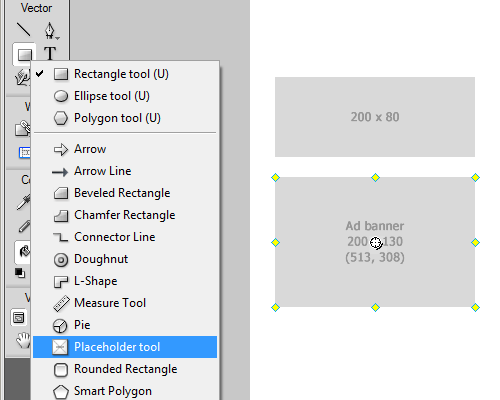Select the Hand tool icon
This screenshot has height=400, width=500.
tap(23, 340)
